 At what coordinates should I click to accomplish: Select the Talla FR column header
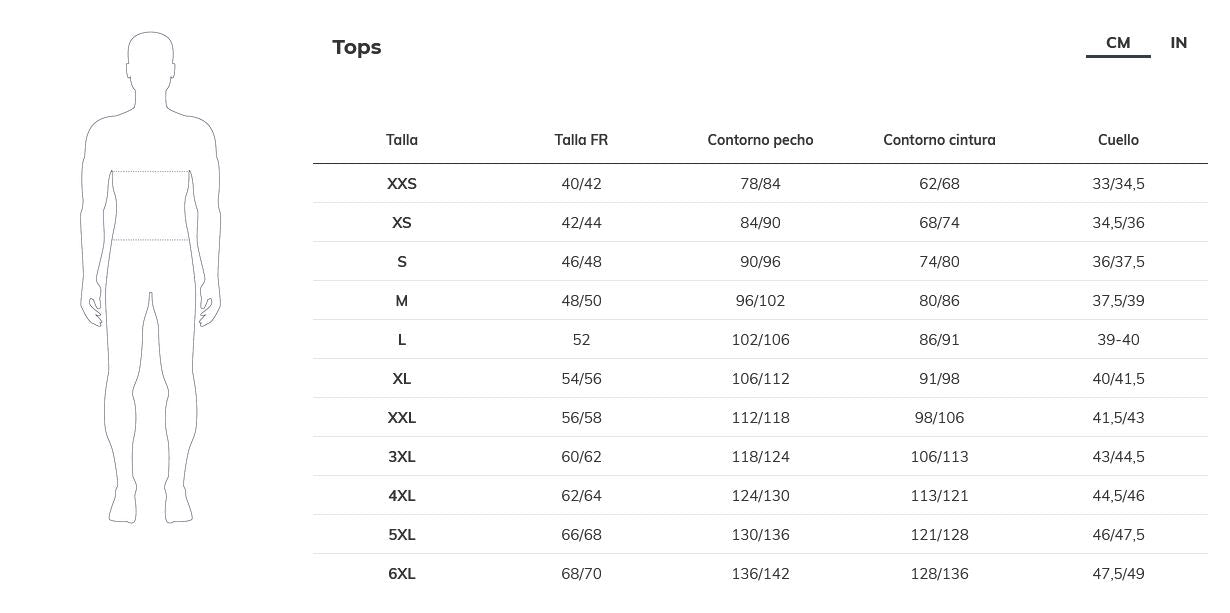click(x=581, y=140)
